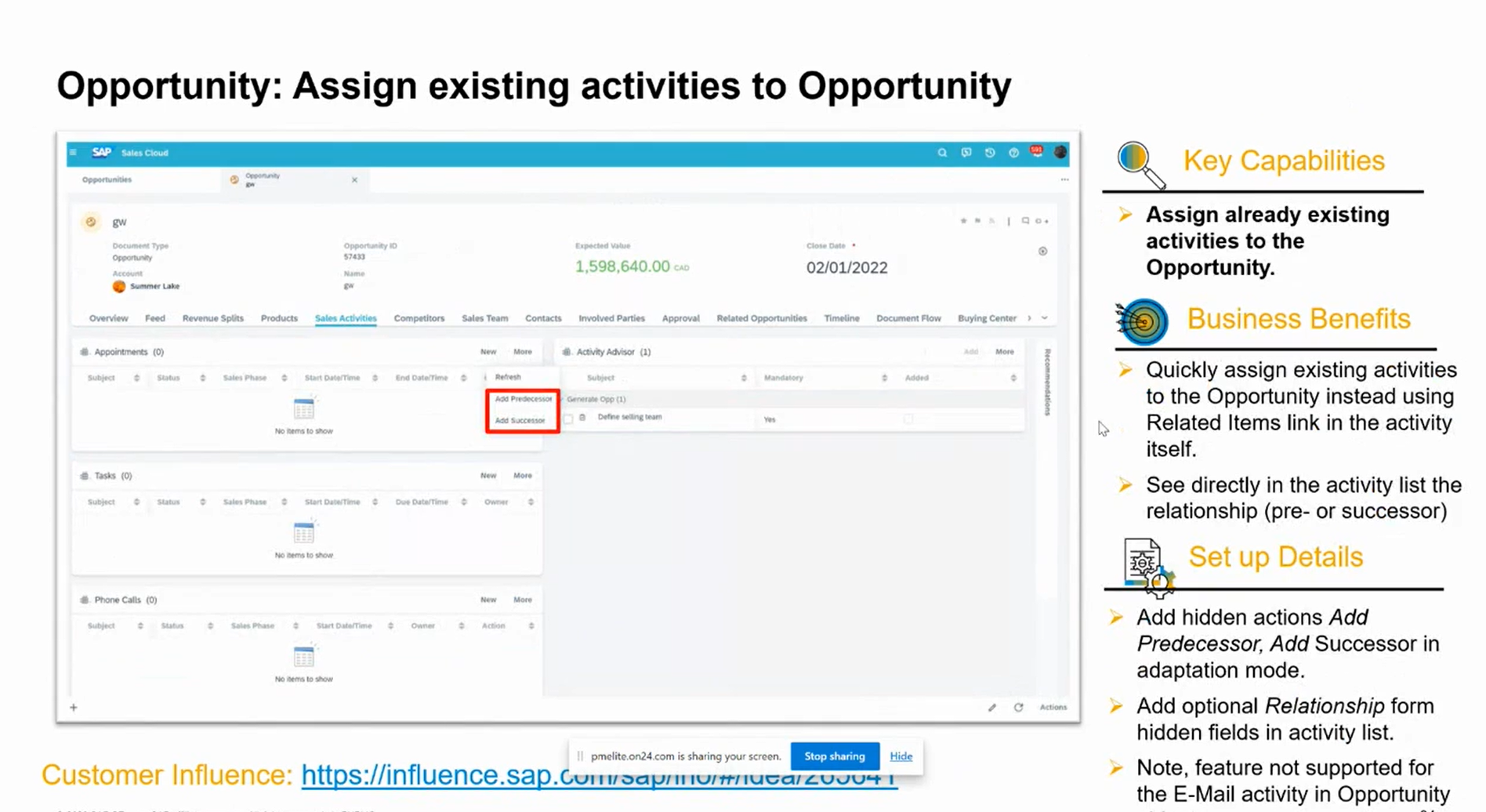This screenshot has height=812, width=1486.
Task: Create a new phone call with New
Action: tap(488, 600)
